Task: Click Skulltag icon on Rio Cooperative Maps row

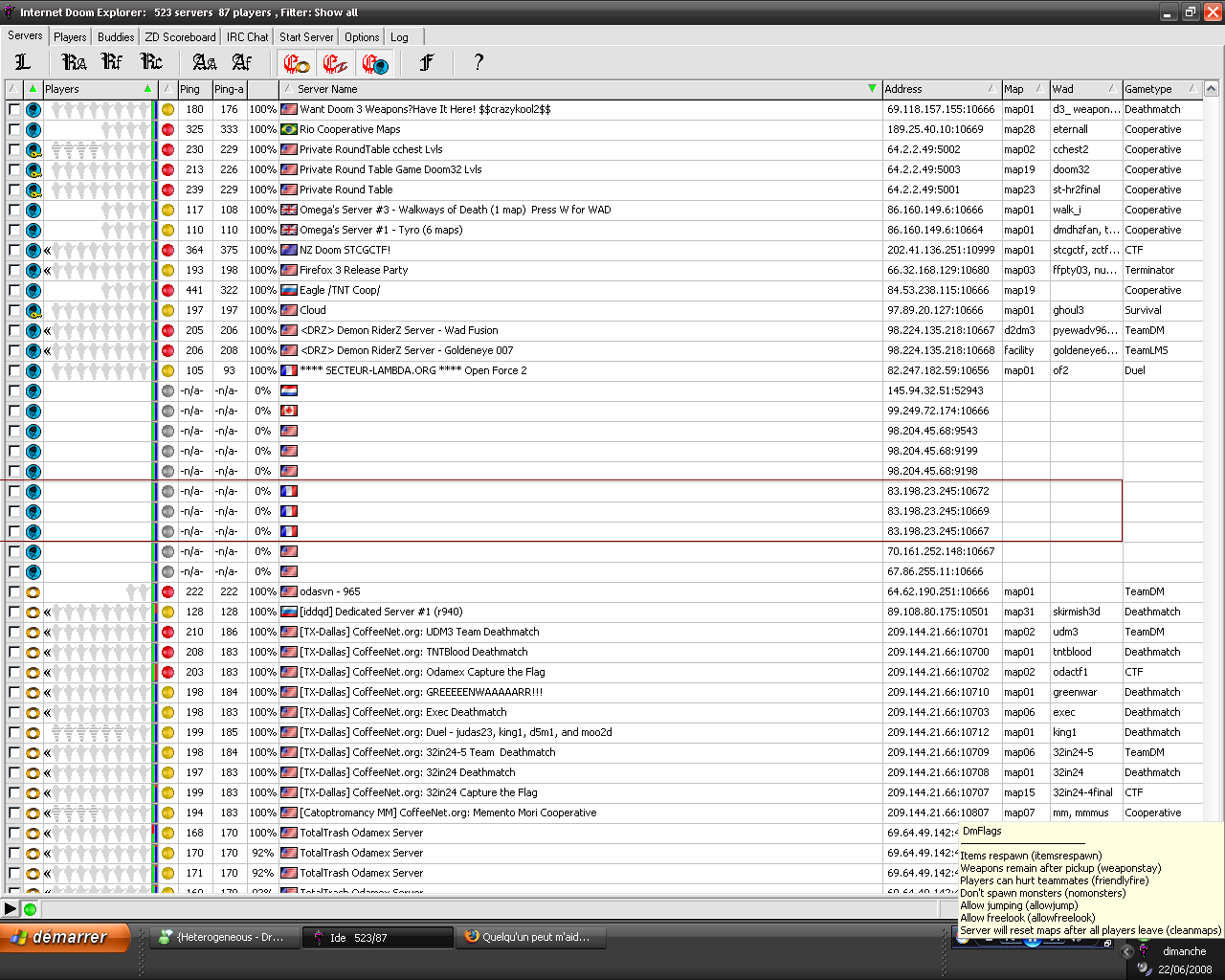Action: coord(33,129)
